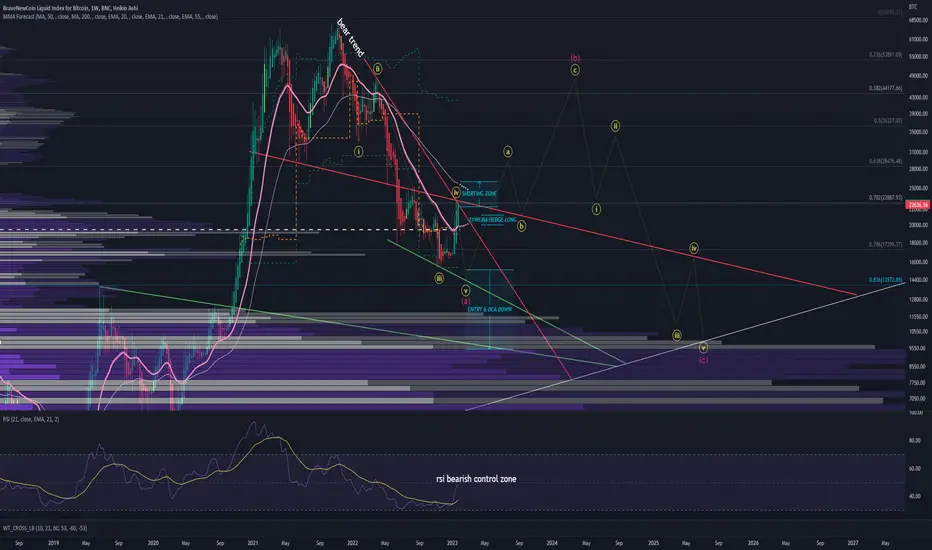Select the yellow v marker above pink (c)
932x550 pixels.
703,348
